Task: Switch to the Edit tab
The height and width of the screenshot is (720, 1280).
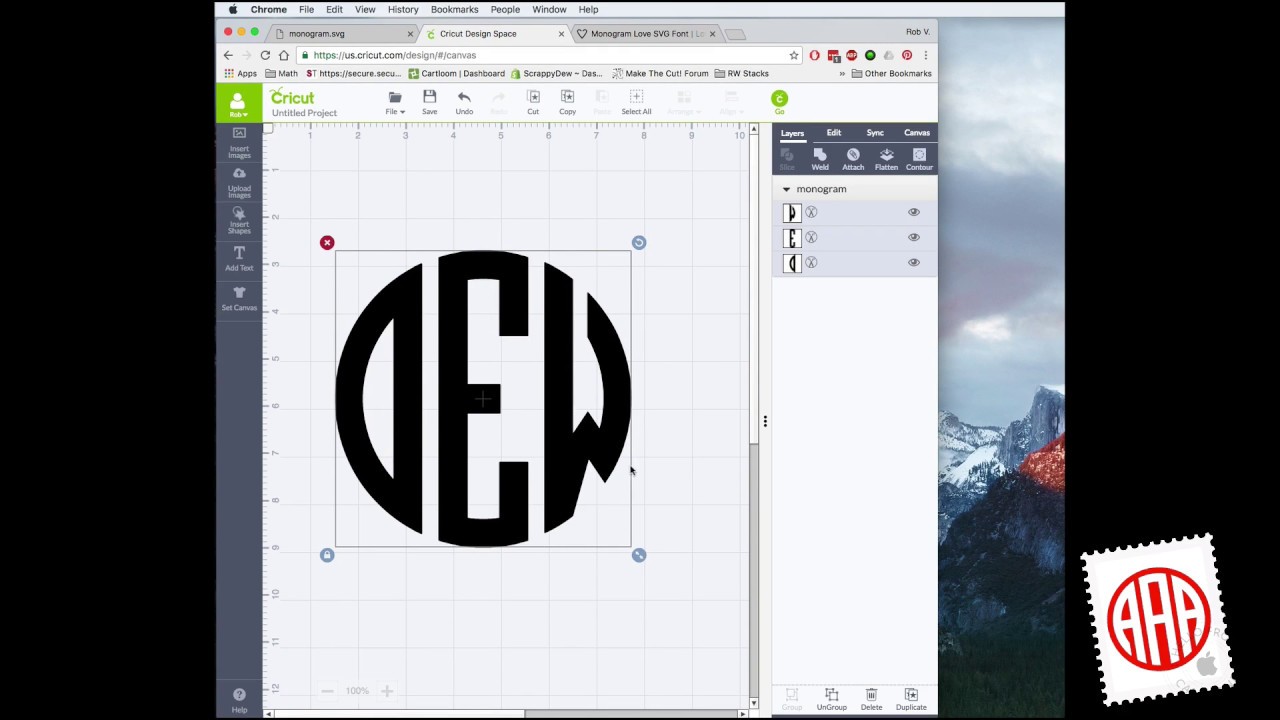Action: (834, 133)
